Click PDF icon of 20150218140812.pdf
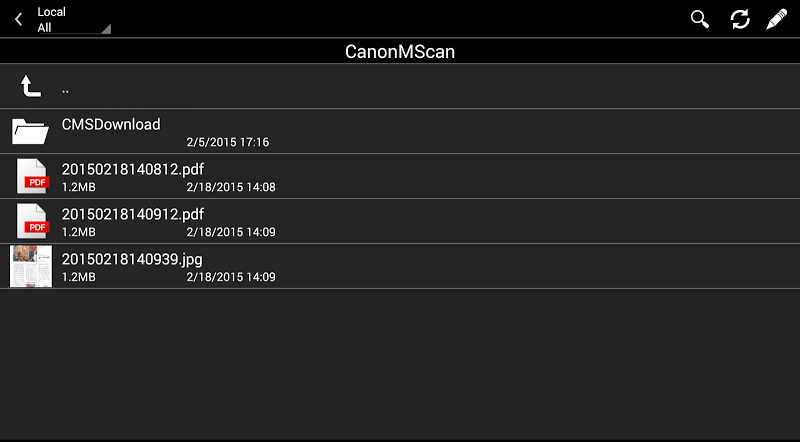The width and height of the screenshot is (800, 442). (x=32, y=176)
